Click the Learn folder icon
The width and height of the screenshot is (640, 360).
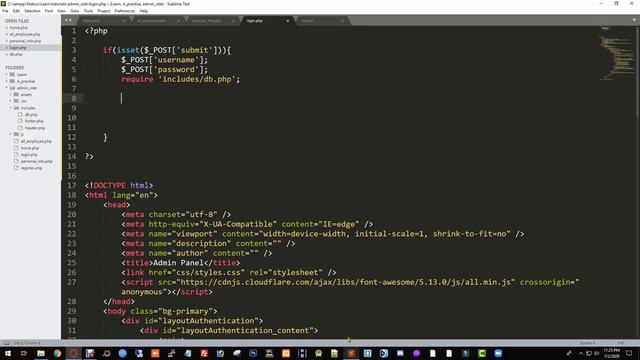12,75
